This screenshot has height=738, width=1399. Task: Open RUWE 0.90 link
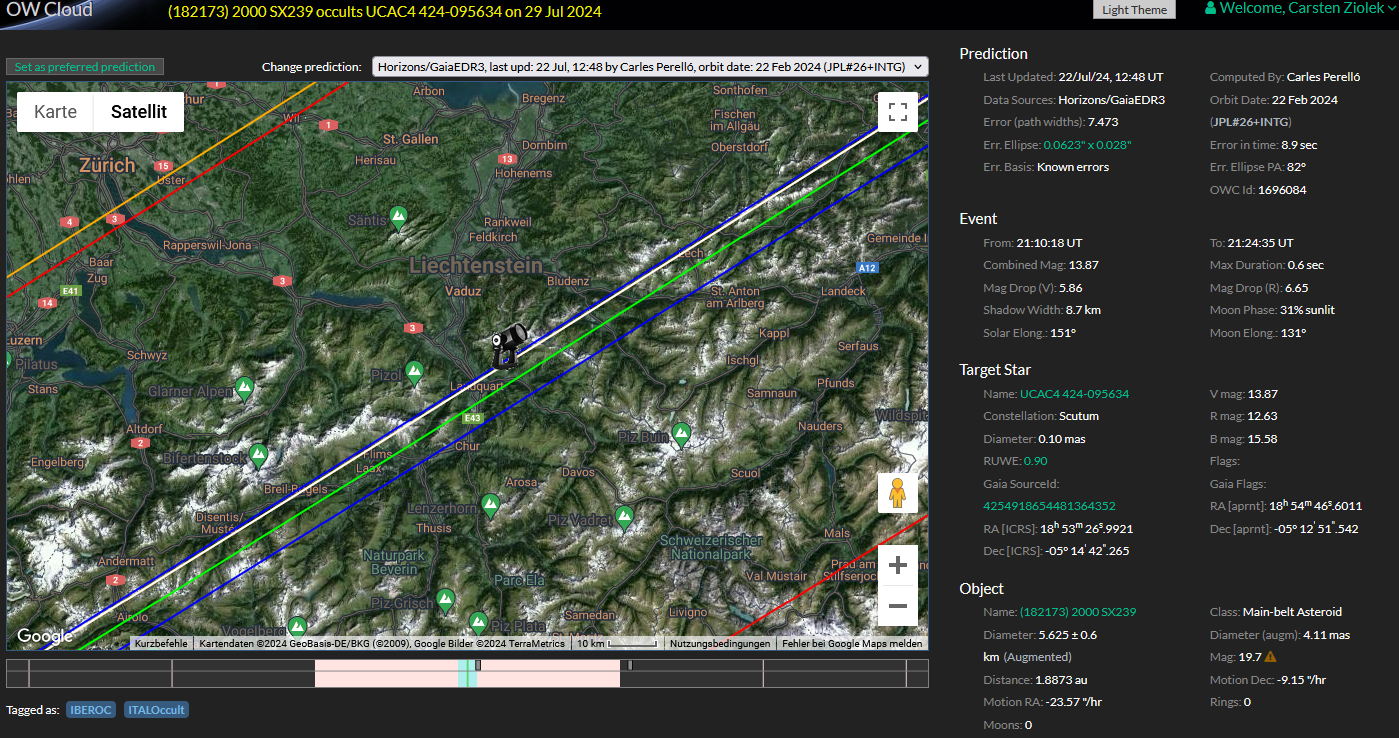1035,462
